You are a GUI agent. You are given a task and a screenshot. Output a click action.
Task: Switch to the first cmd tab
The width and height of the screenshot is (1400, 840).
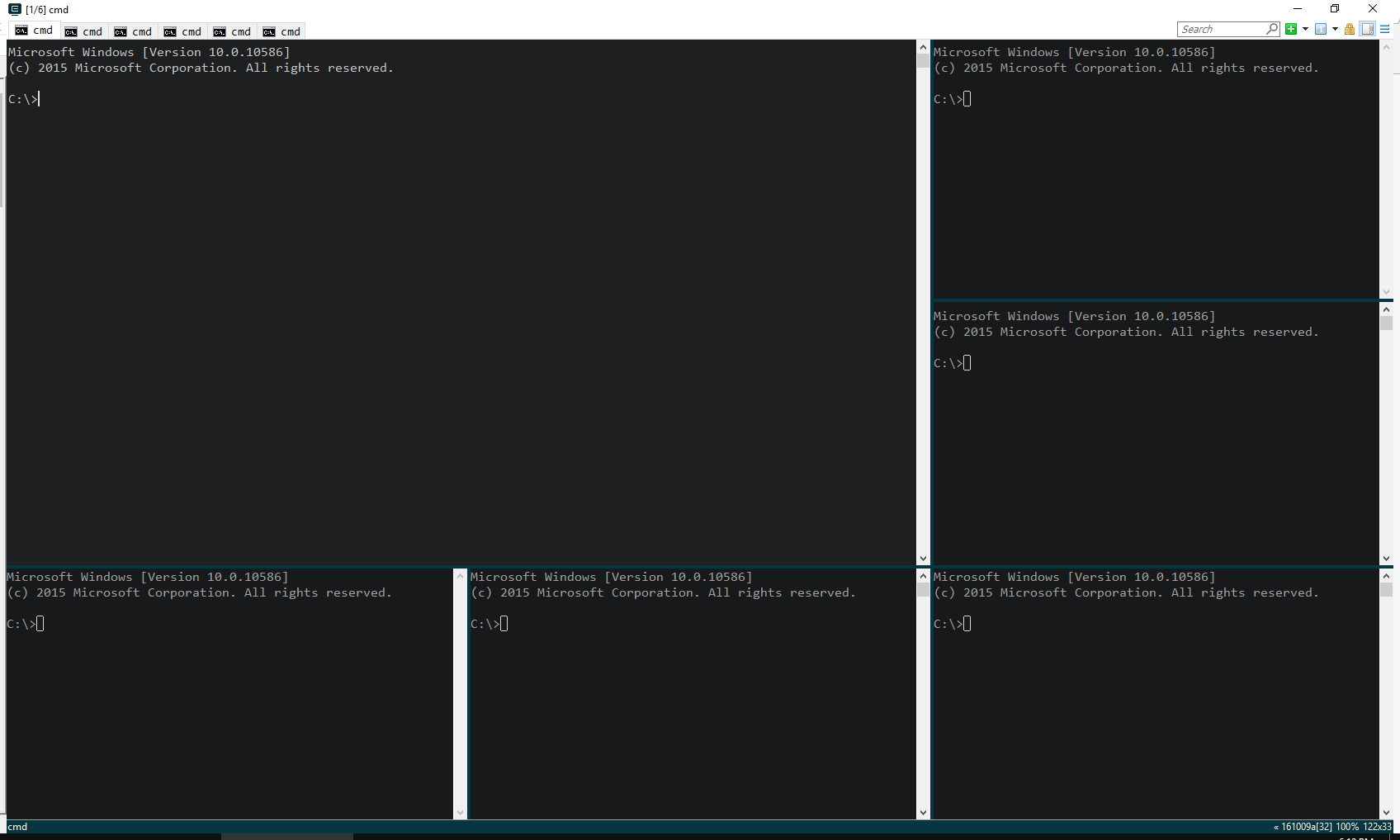click(33, 31)
